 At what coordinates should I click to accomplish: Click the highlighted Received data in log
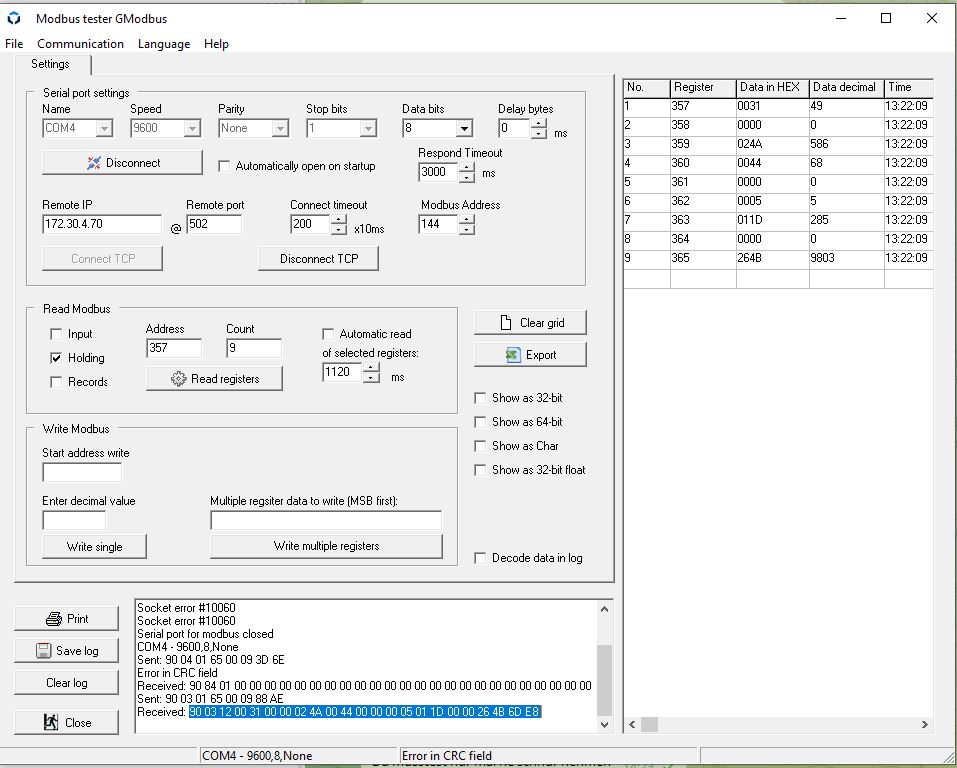(364, 712)
